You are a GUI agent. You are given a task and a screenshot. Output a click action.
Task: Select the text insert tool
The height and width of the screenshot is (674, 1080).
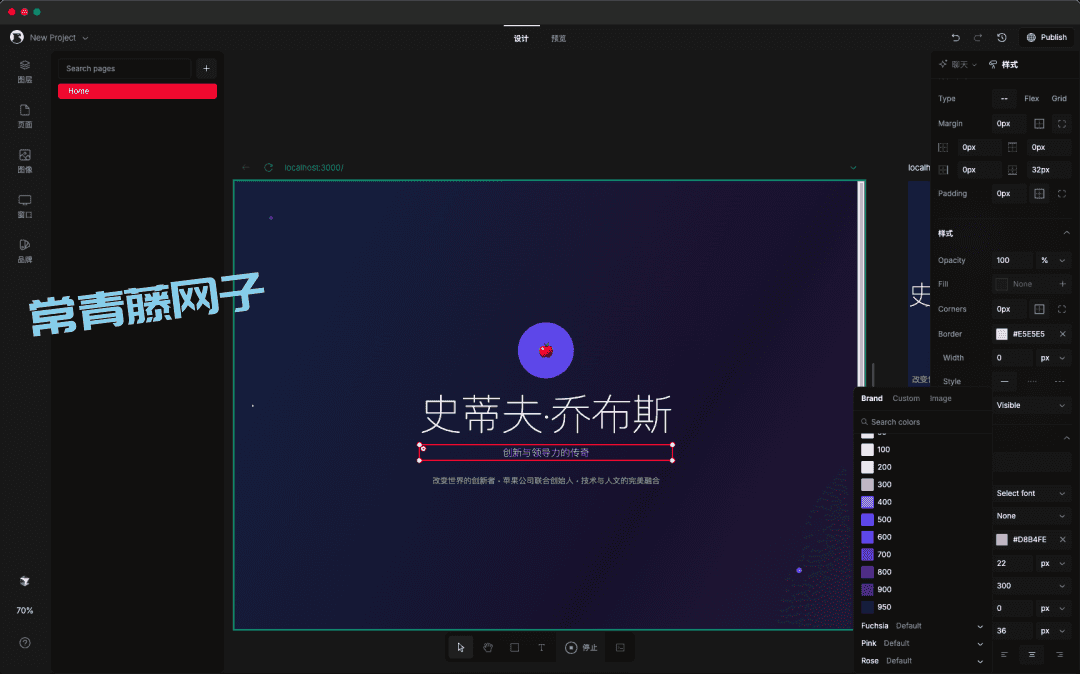(541, 647)
